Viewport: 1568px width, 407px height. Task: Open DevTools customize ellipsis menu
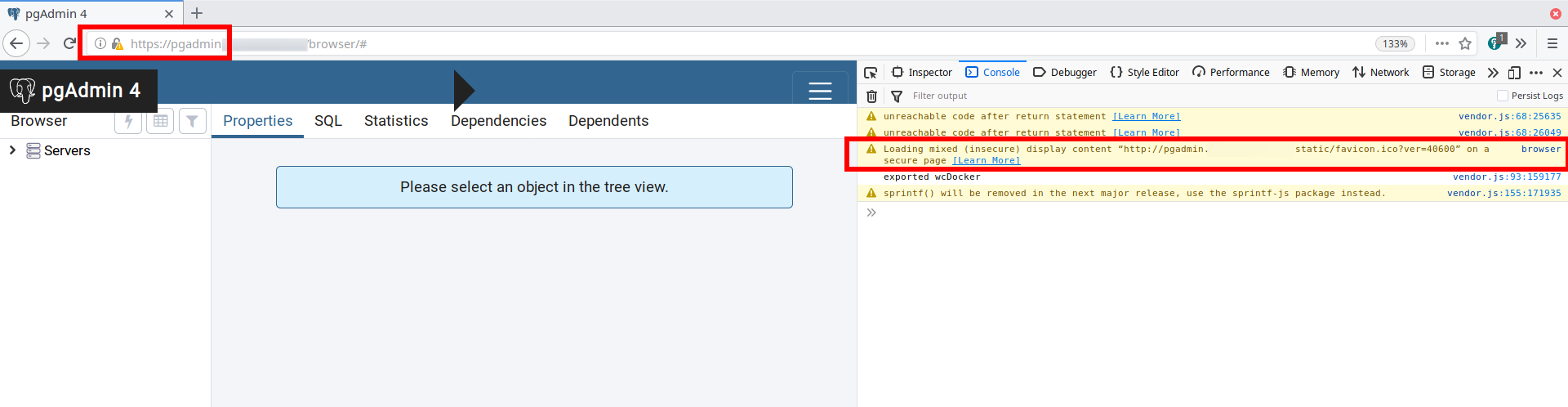click(1536, 73)
